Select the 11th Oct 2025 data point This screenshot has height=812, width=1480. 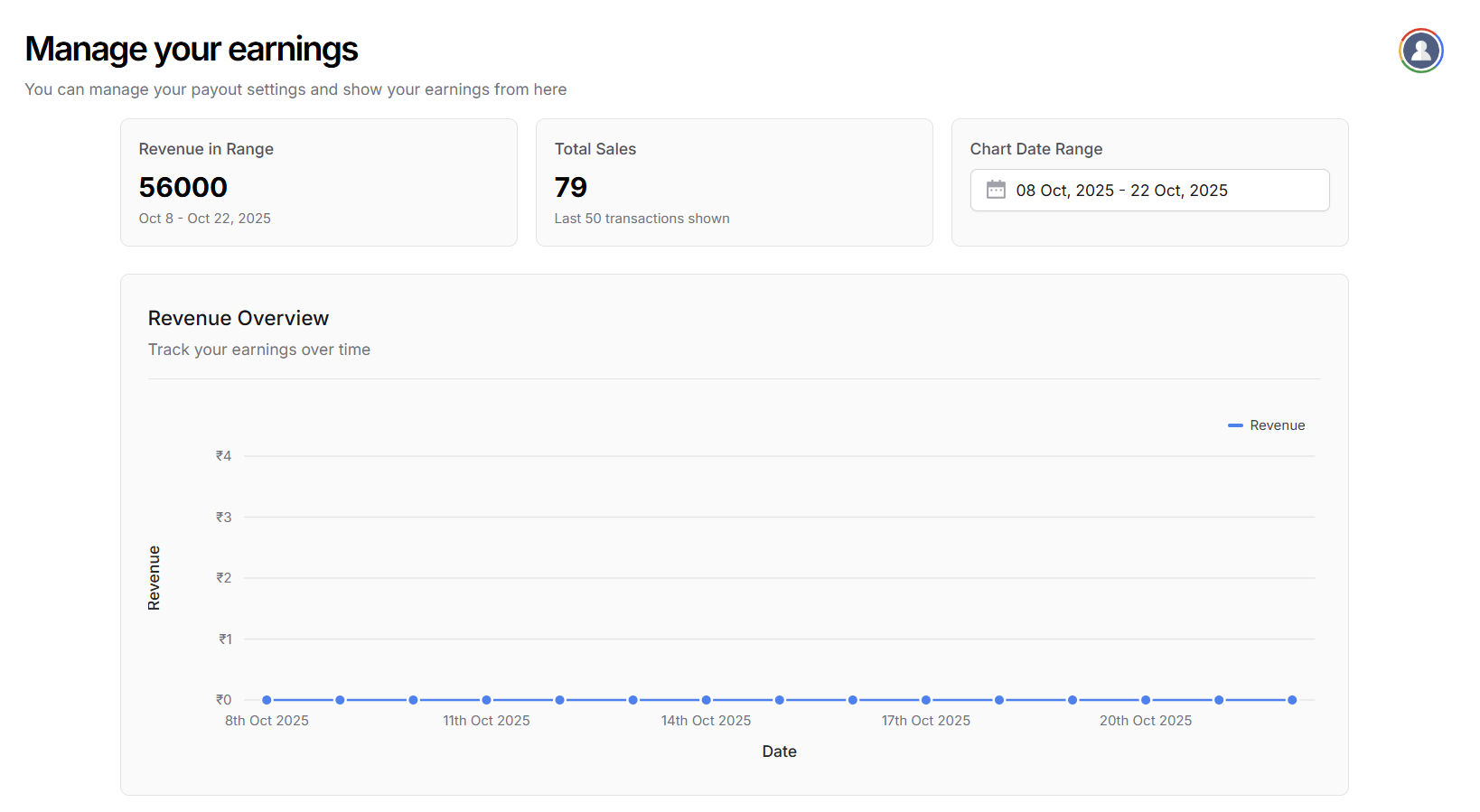(x=486, y=700)
